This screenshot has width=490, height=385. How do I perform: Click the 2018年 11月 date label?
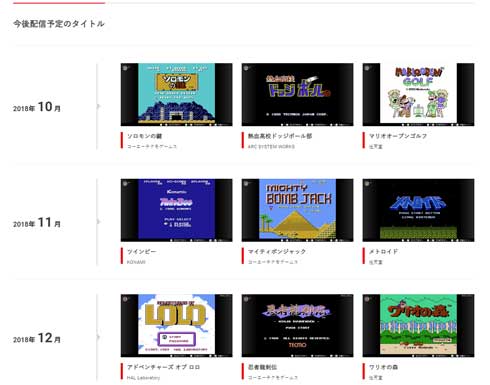(x=37, y=223)
